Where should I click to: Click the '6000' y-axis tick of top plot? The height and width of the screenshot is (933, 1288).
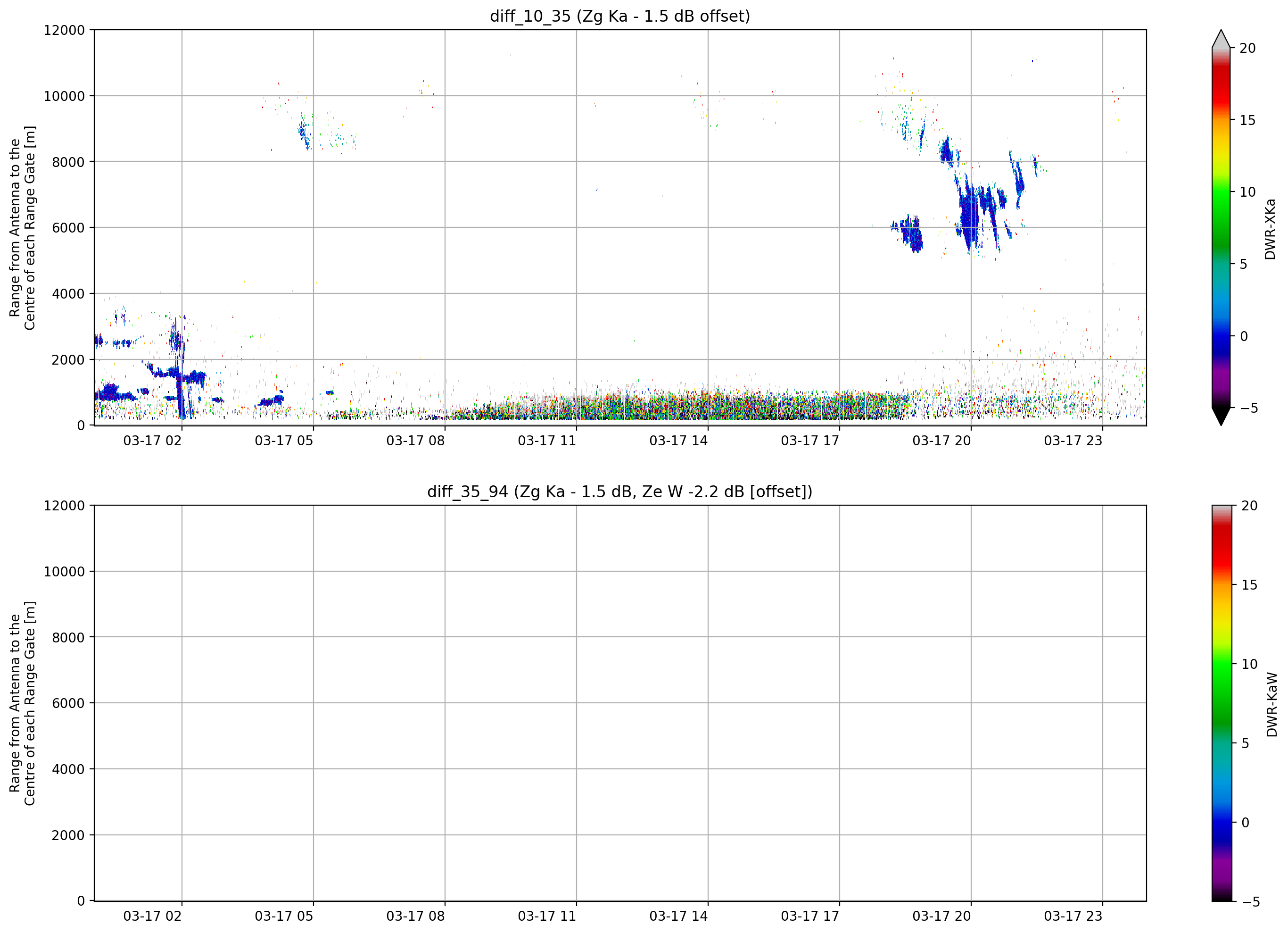click(68, 228)
